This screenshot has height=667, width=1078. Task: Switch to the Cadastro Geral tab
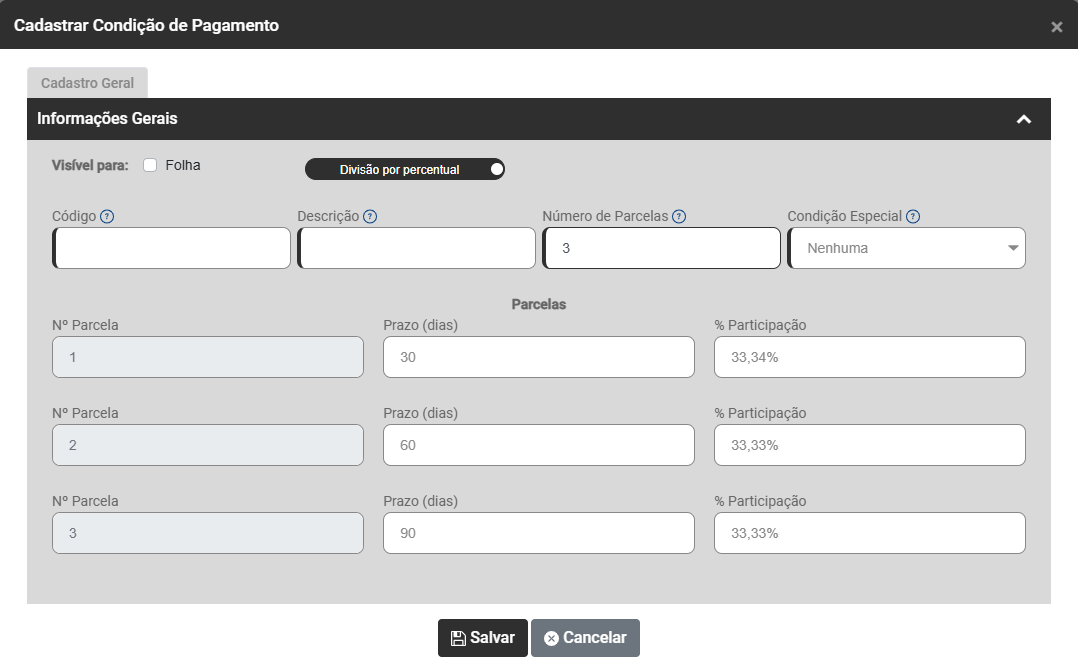[87, 83]
